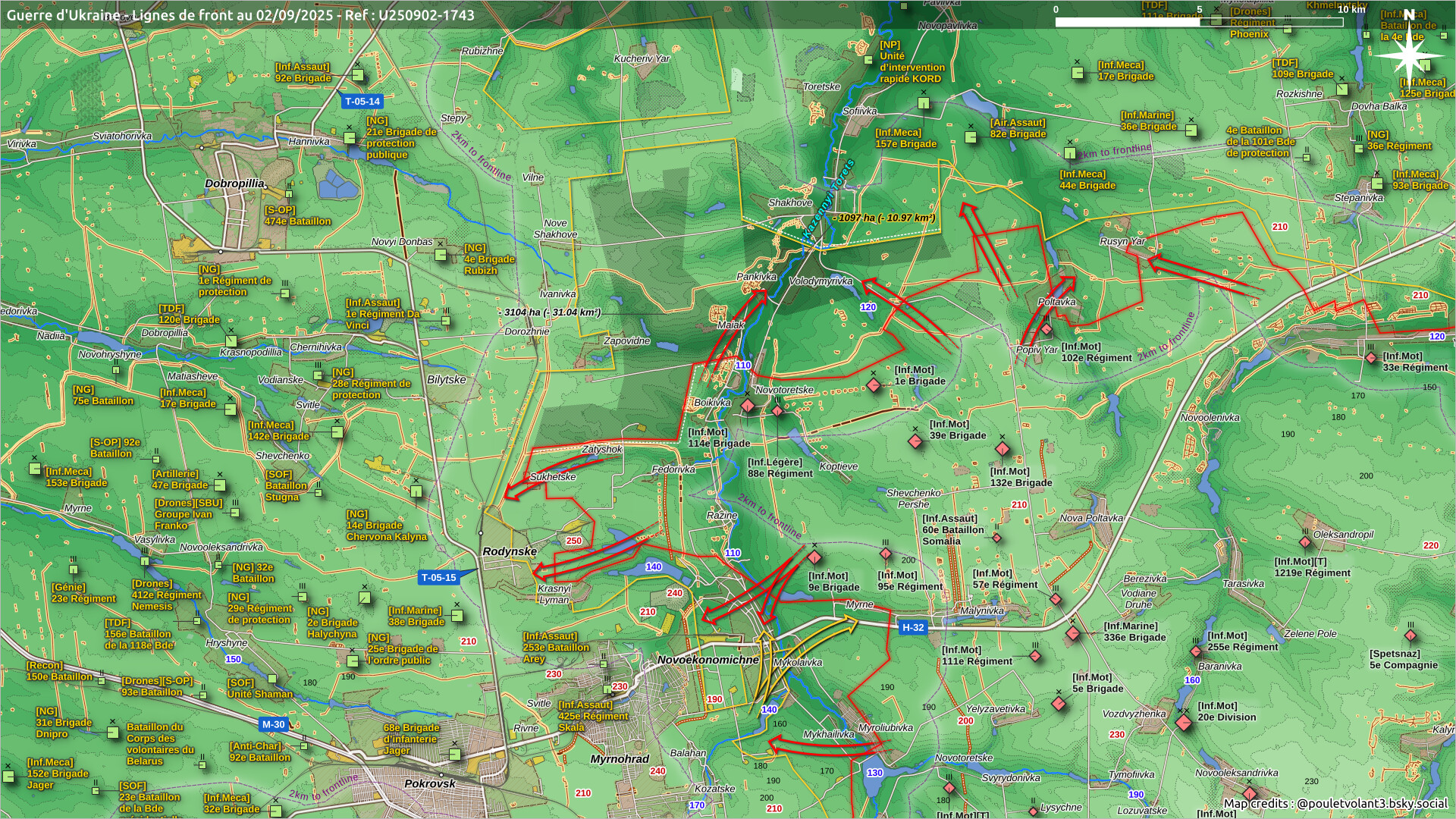Click the T-05-14 blue road sign

point(362,101)
